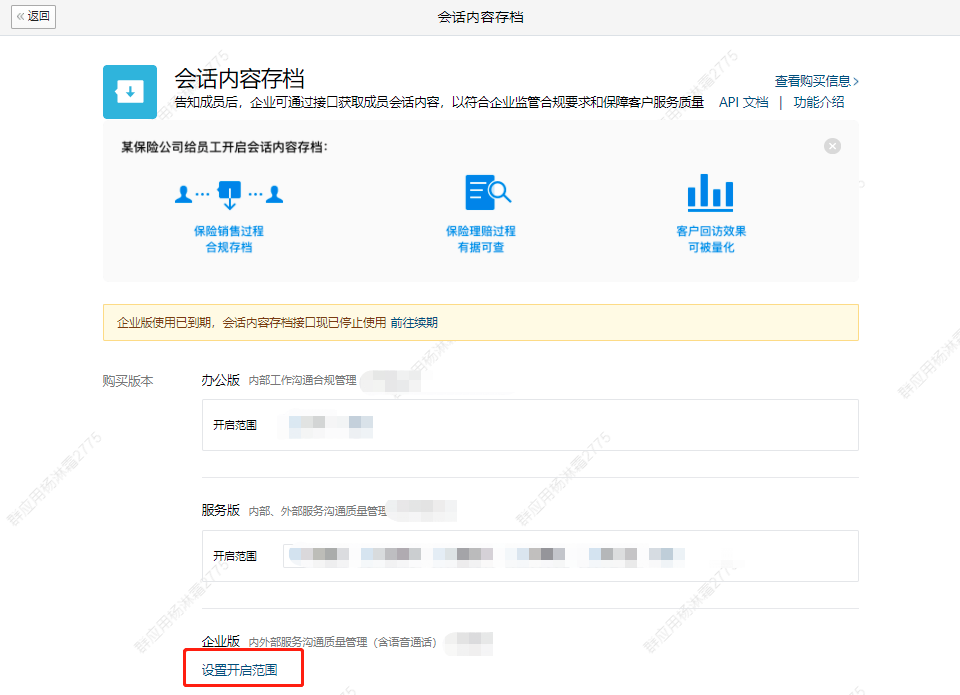Click the blue 会话内容存档 app icon
The width and height of the screenshot is (960, 695).
(130, 92)
